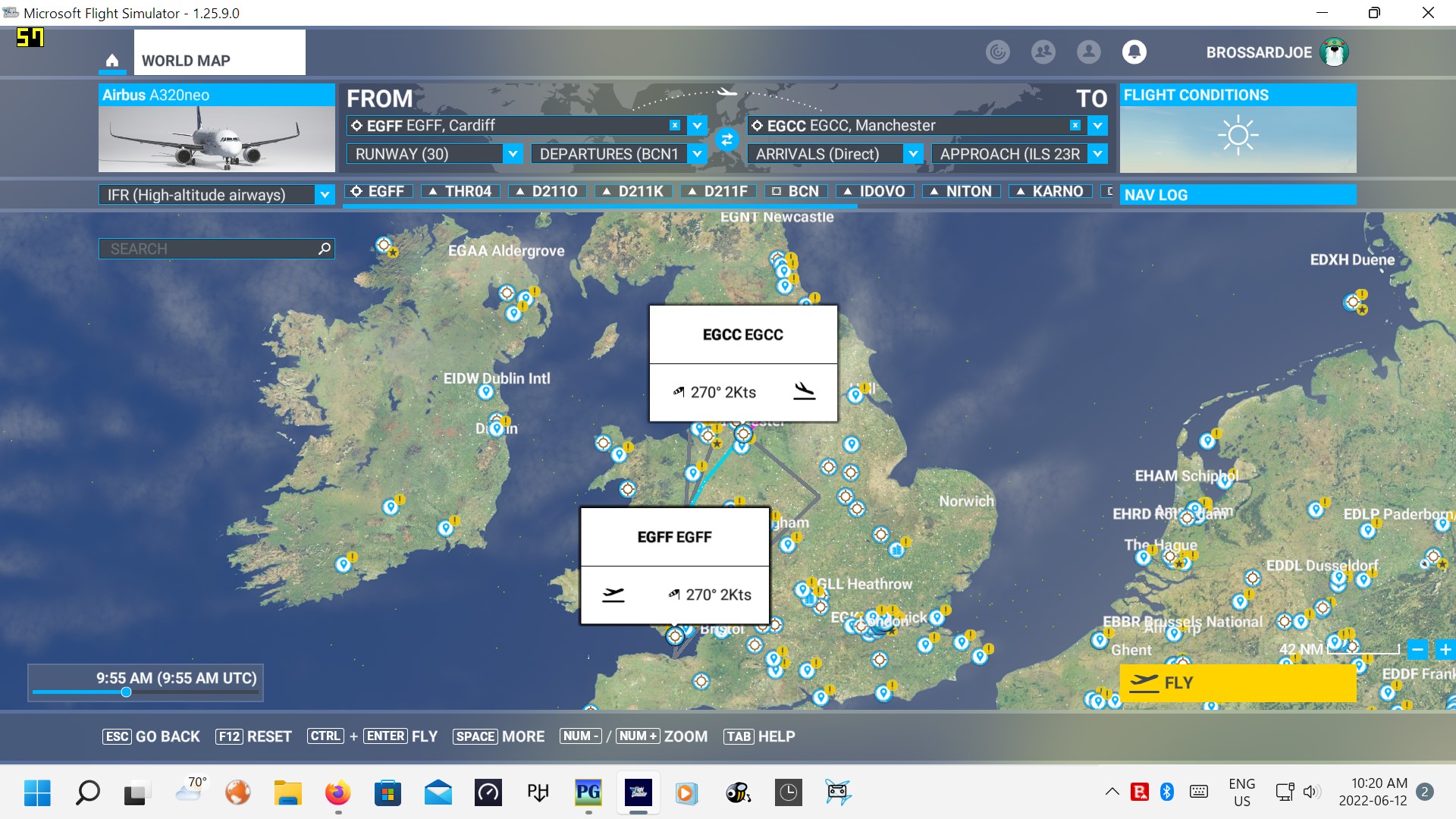Clear the EGFF Cardiff departure field

tap(674, 125)
